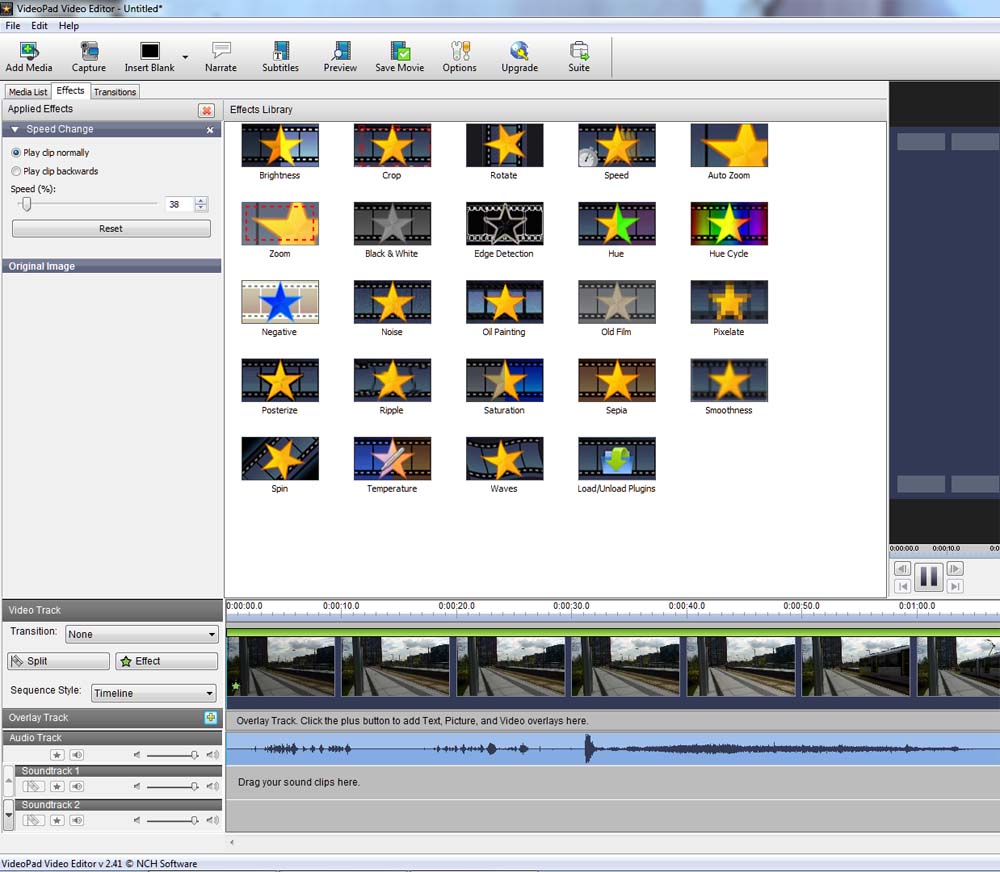This screenshot has width=1000, height=872.
Task: Open the Options toolbar item
Action: coord(459,57)
